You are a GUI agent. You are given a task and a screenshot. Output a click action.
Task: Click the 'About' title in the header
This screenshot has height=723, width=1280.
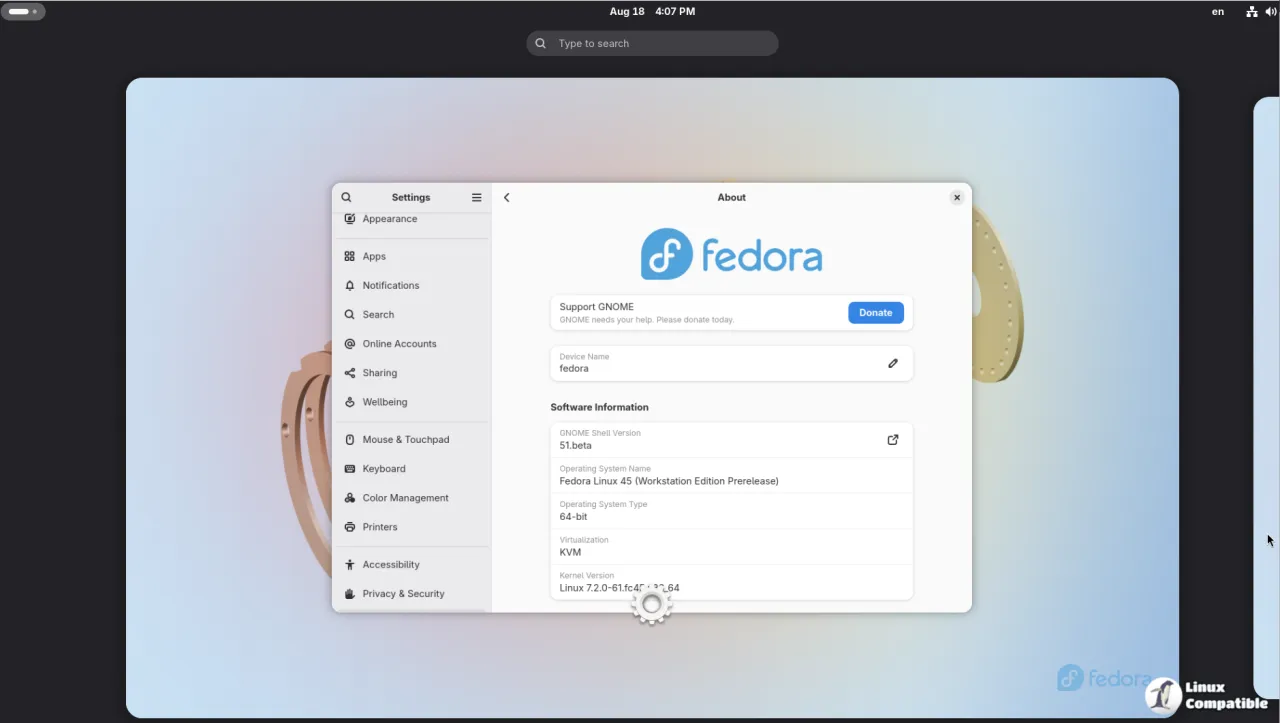pyautogui.click(x=732, y=198)
